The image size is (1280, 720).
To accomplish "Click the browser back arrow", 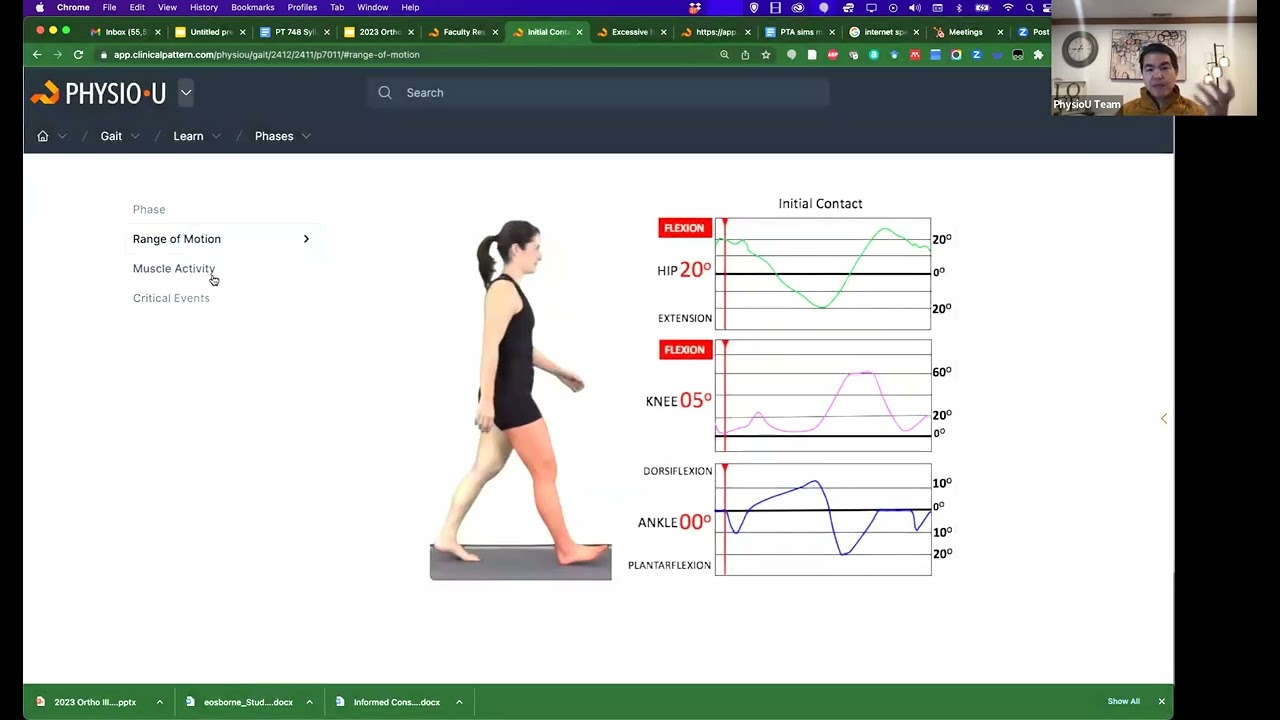I will tap(37, 55).
